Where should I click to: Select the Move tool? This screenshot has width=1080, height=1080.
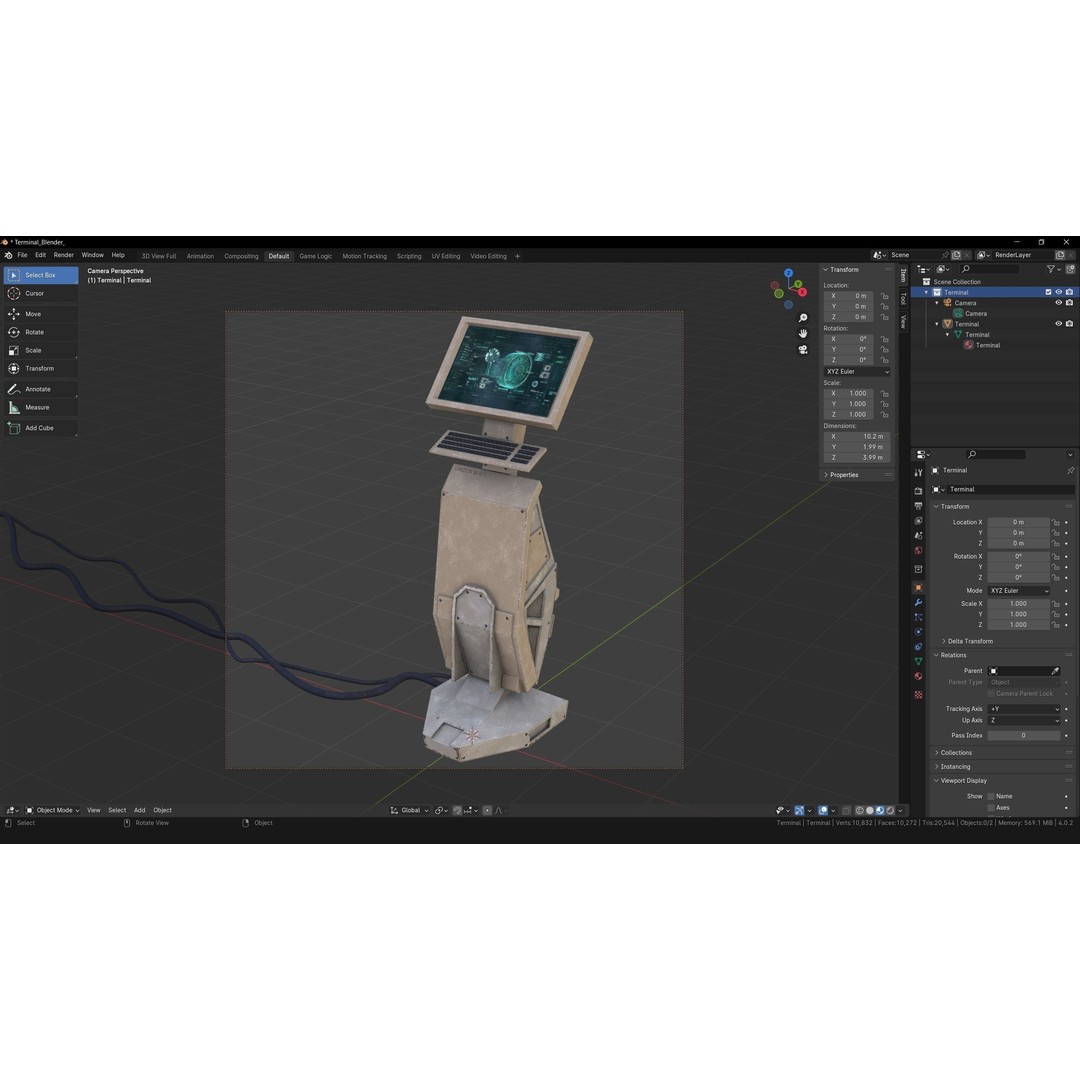coord(35,313)
